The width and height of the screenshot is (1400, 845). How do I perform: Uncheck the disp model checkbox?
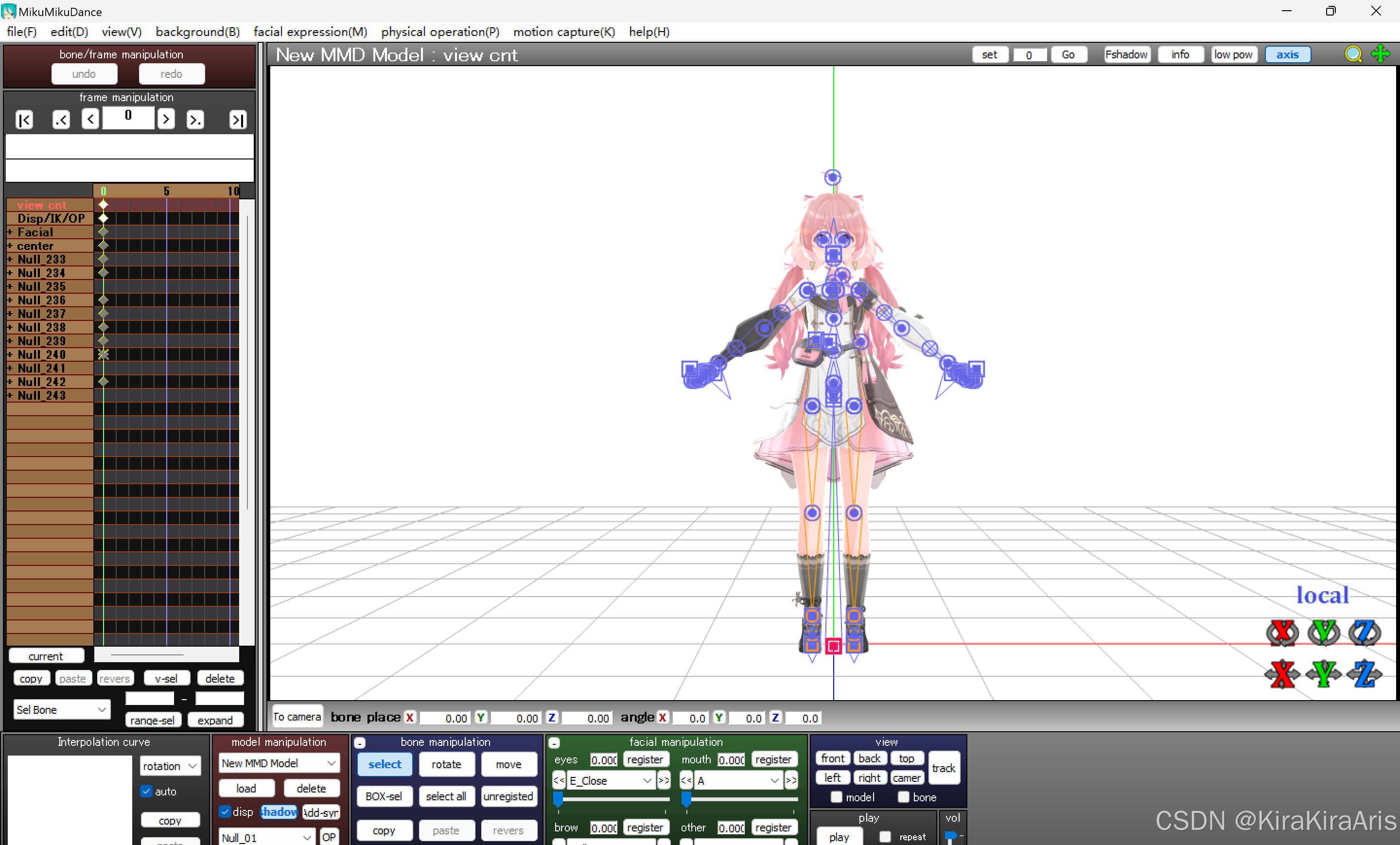(x=225, y=811)
